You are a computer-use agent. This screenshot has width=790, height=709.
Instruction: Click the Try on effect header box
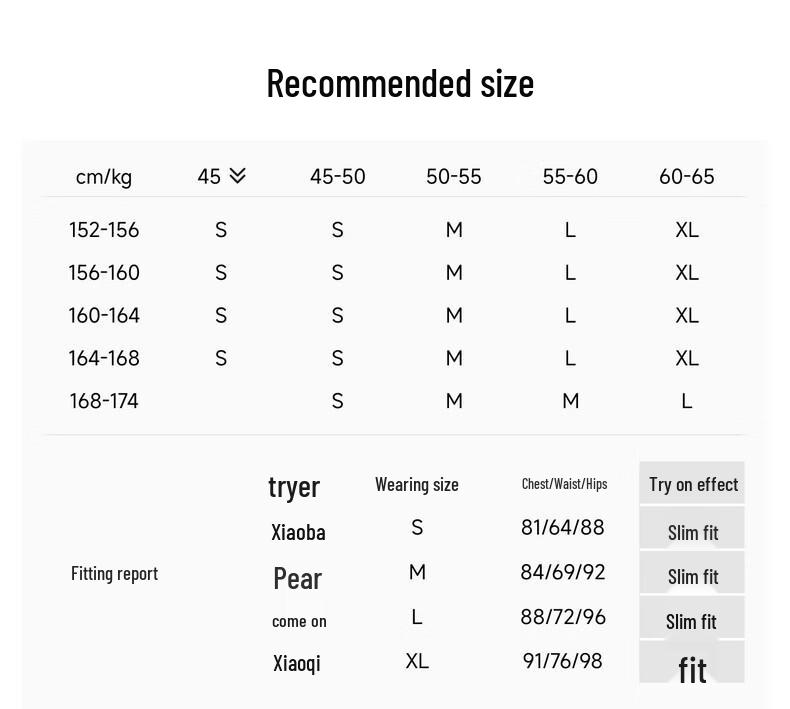coord(692,483)
